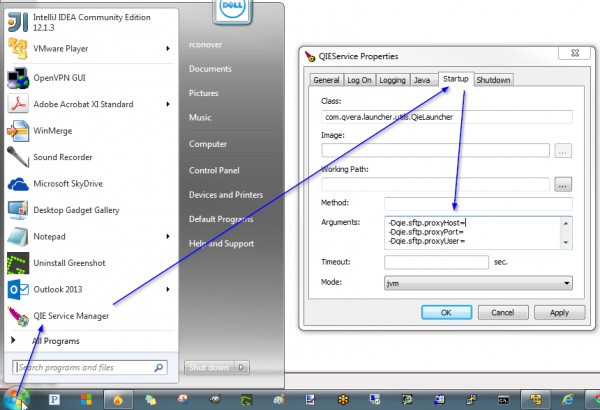Click the Timeout input field
600x410 pixels.
[436, 262]
